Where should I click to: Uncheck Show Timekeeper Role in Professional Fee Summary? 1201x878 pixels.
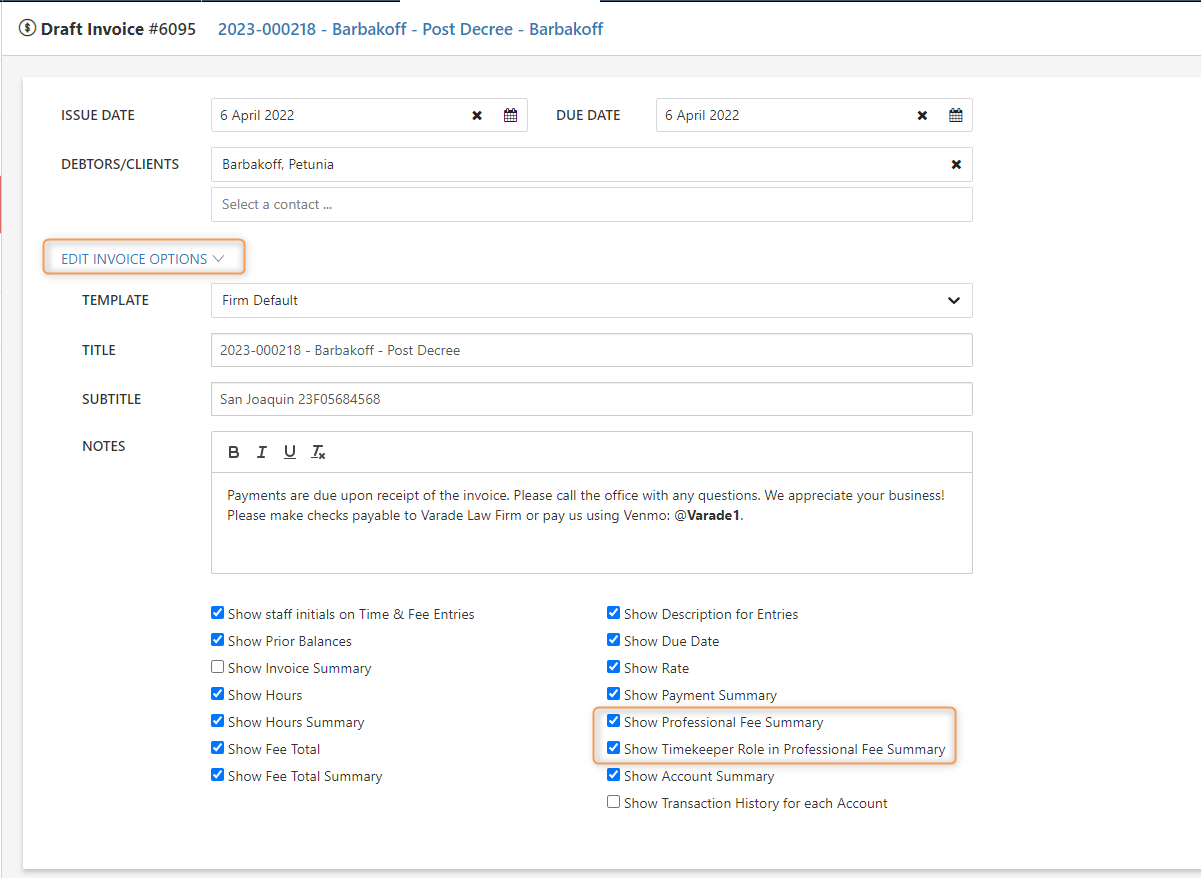click(613, 747)
